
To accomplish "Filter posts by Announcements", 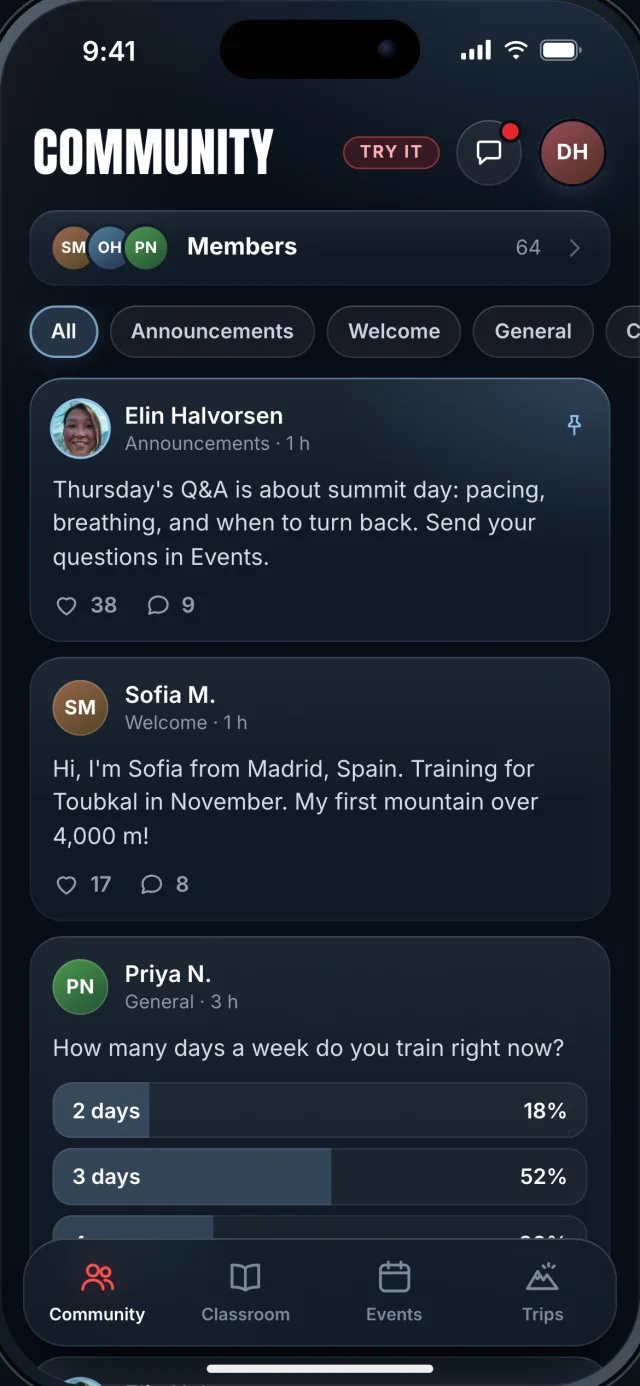I will 212,331.
